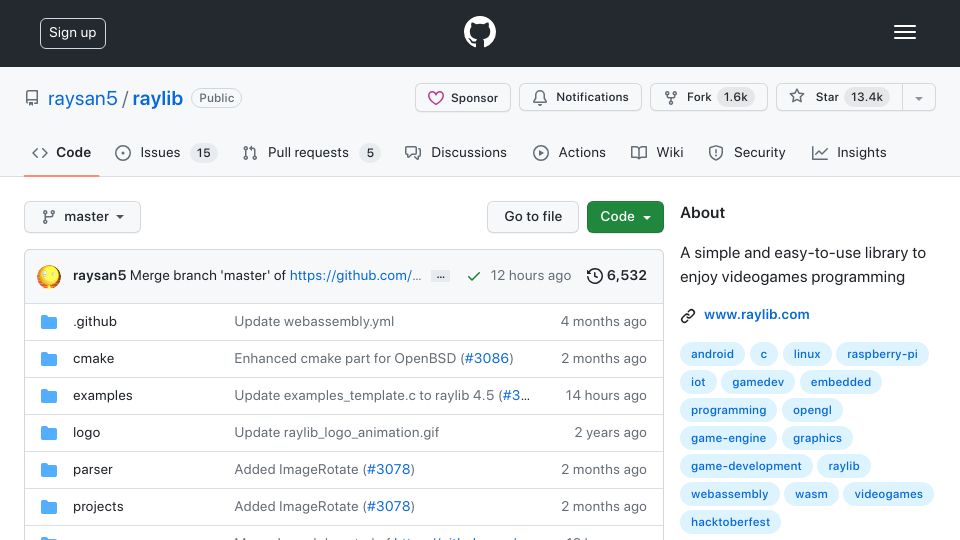The image size is (960, 540).
Task: Open #3078 link in projects row
Action: tap(389, 507)
